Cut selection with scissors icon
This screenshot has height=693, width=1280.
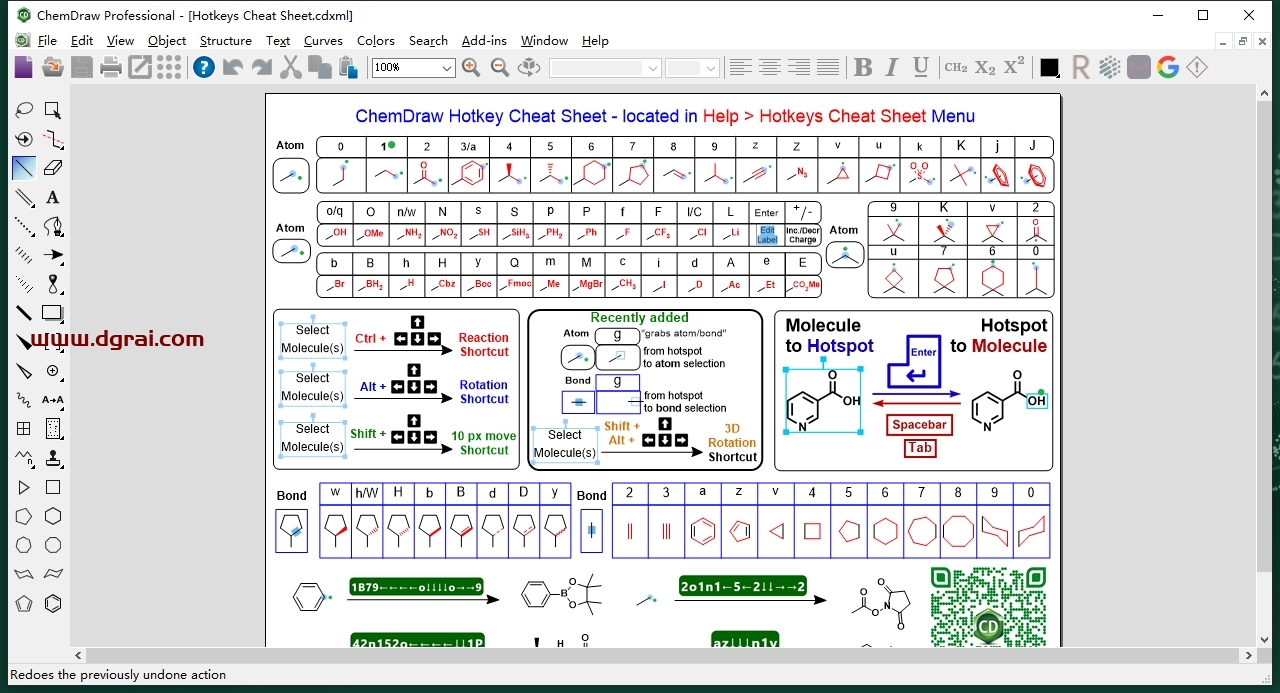[x=291, y=67]
